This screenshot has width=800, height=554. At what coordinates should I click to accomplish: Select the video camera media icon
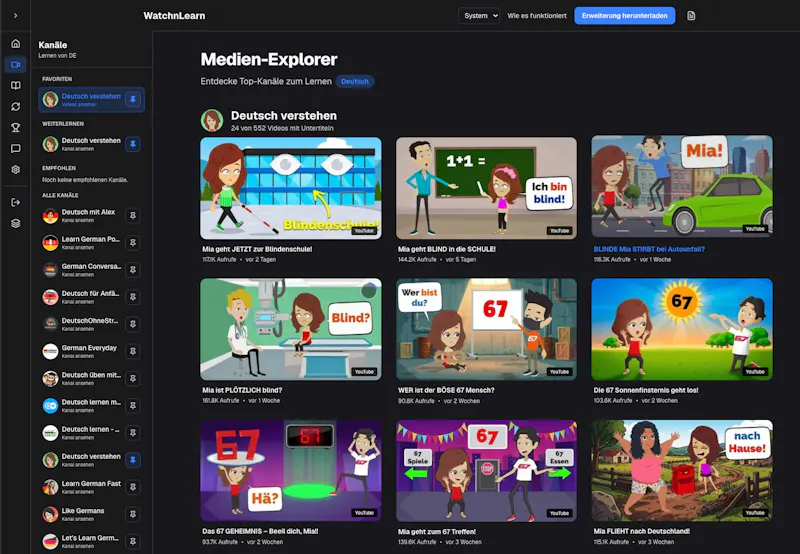(16, 65)
